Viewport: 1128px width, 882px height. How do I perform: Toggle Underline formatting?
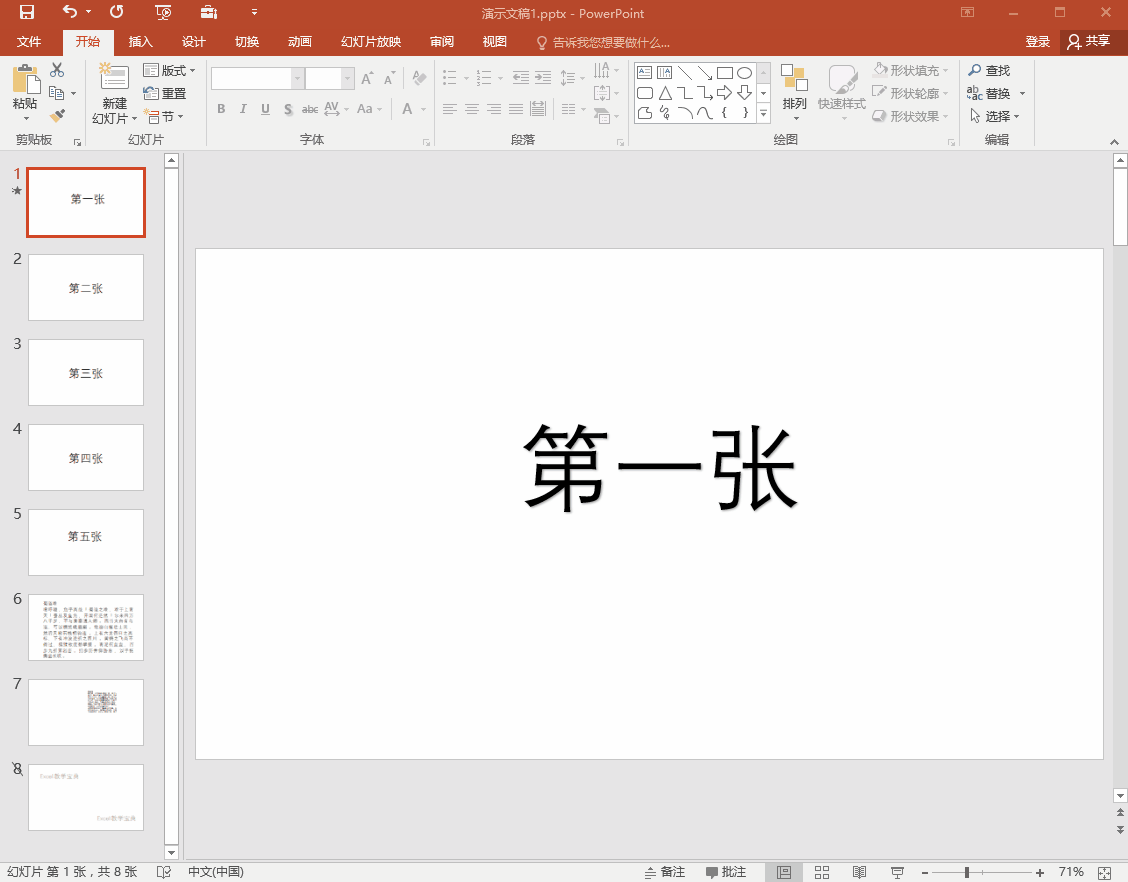(x=265, y=109)
